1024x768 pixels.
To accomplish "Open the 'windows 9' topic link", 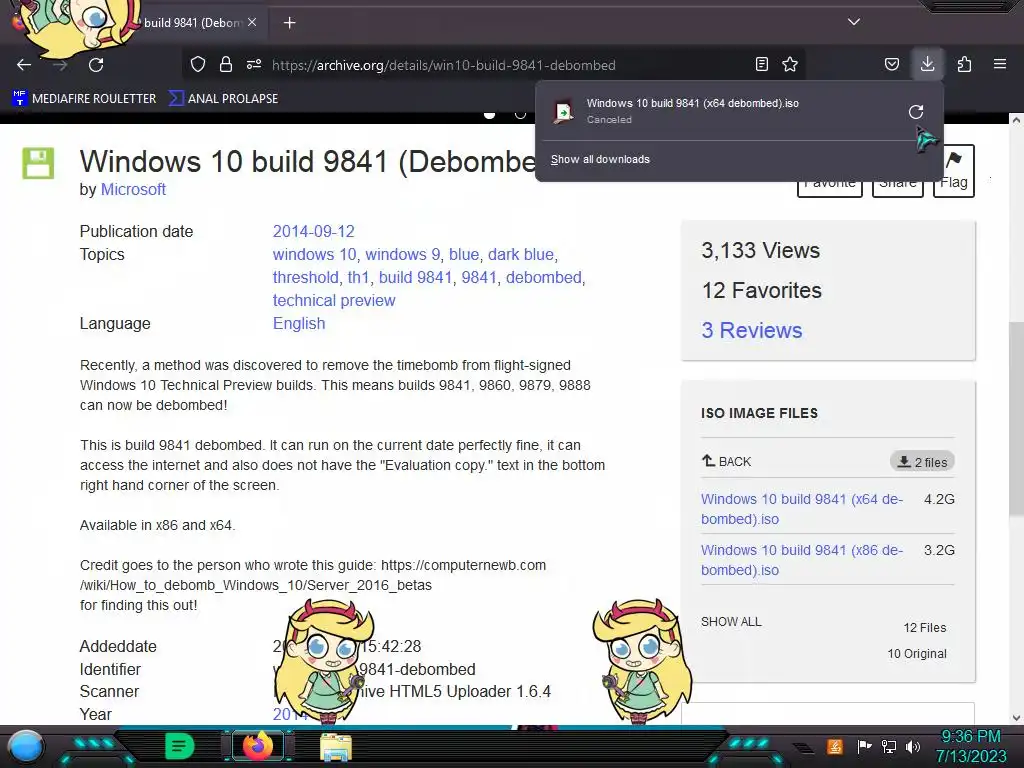I will click(402, 254).
